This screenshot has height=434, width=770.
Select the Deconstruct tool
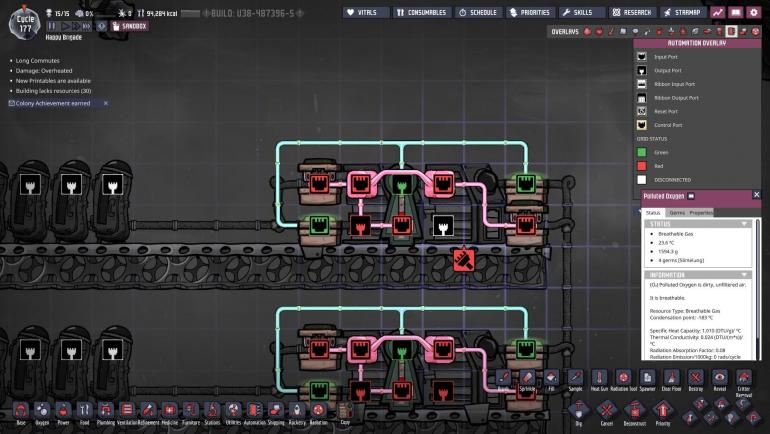point(633,410)
